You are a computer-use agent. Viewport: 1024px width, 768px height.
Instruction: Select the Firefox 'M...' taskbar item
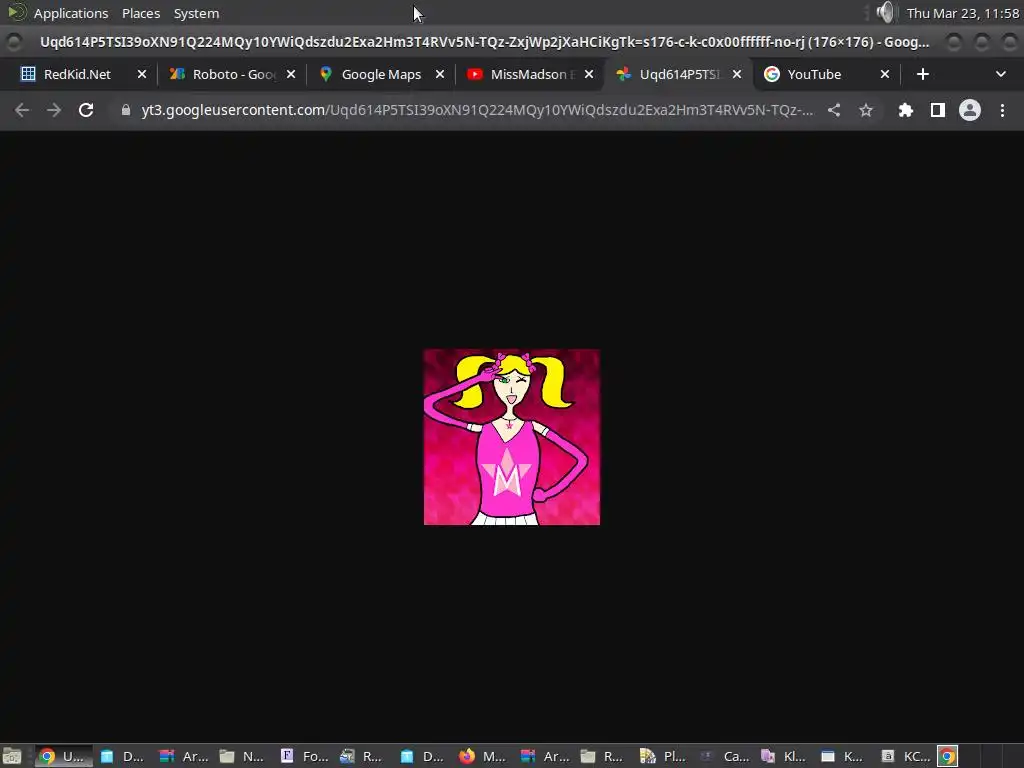point(483,756)
